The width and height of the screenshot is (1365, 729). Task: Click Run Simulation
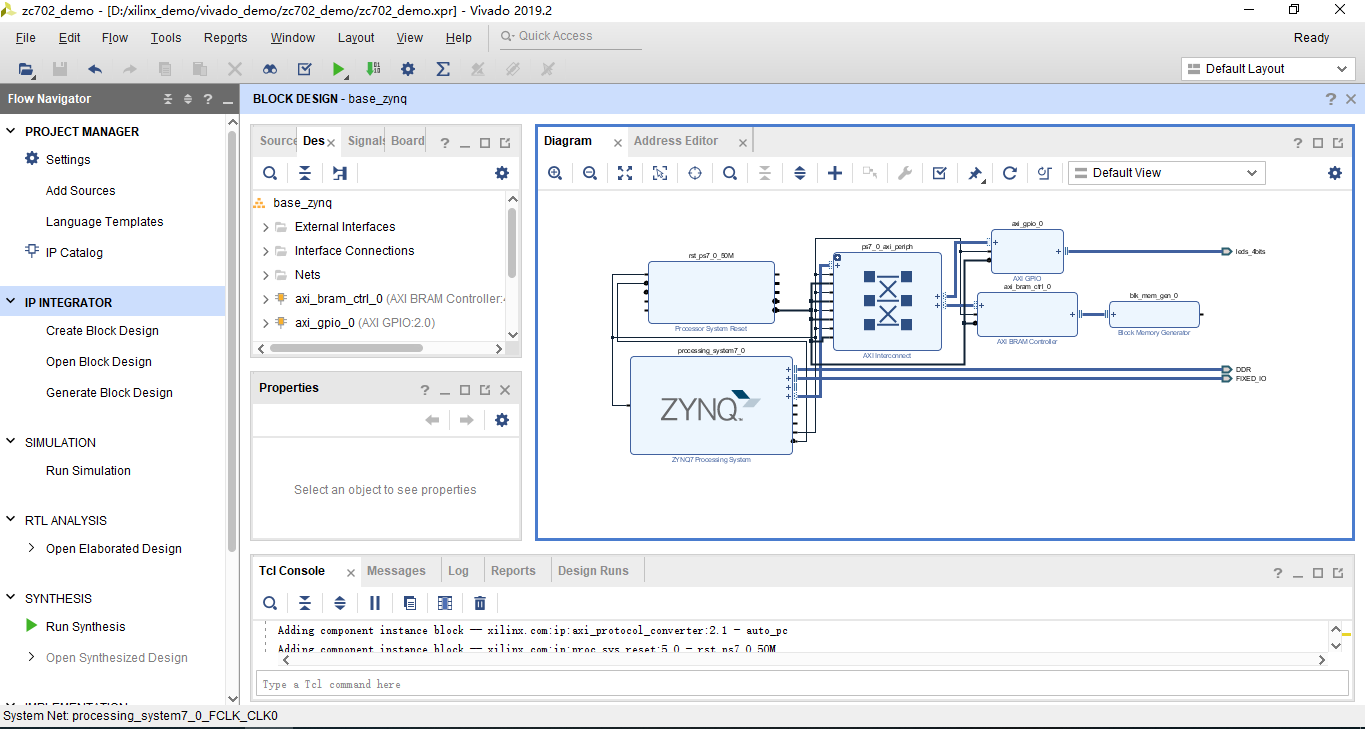click(x=88, y=471)
